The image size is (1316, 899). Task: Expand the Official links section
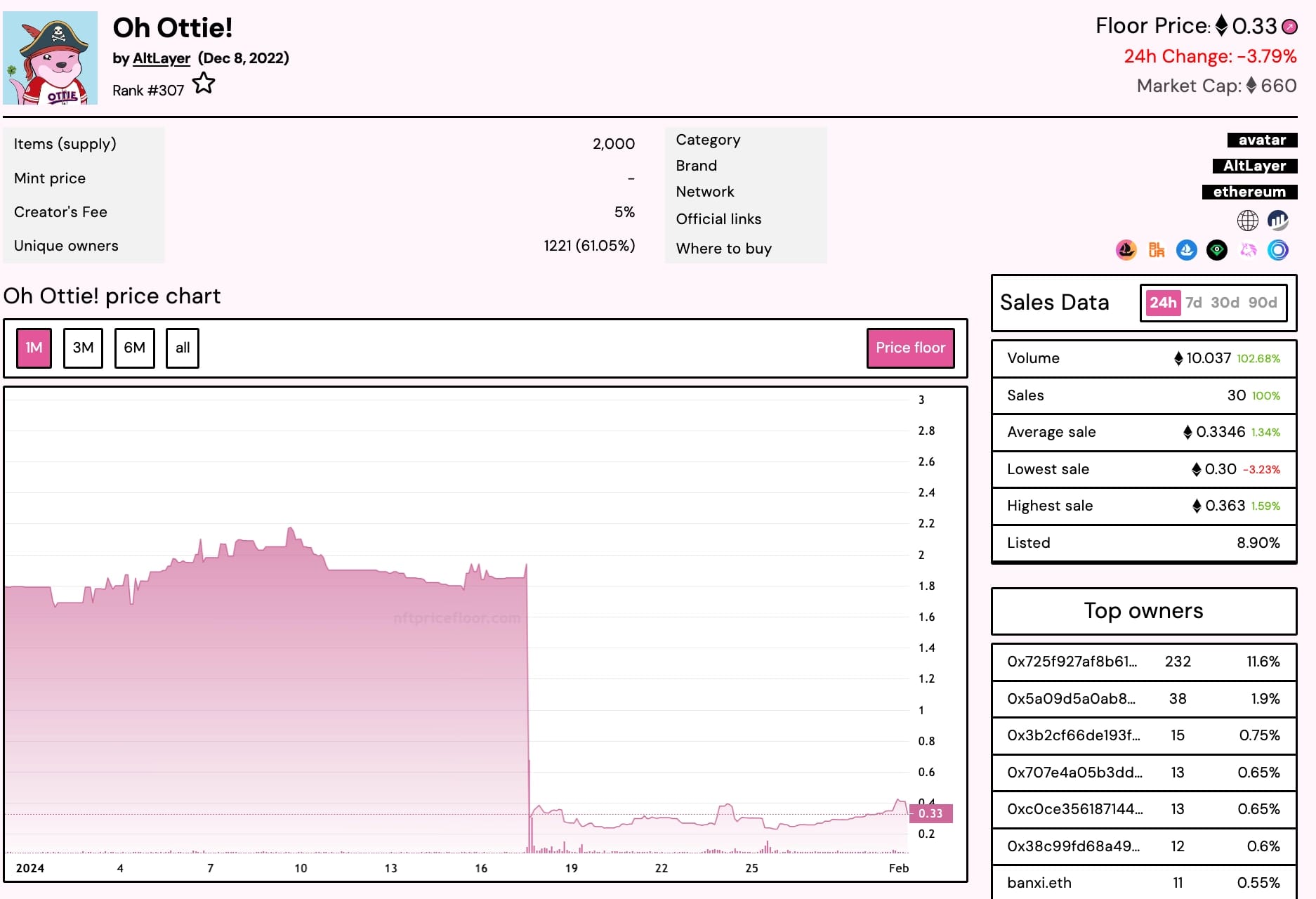718,218
